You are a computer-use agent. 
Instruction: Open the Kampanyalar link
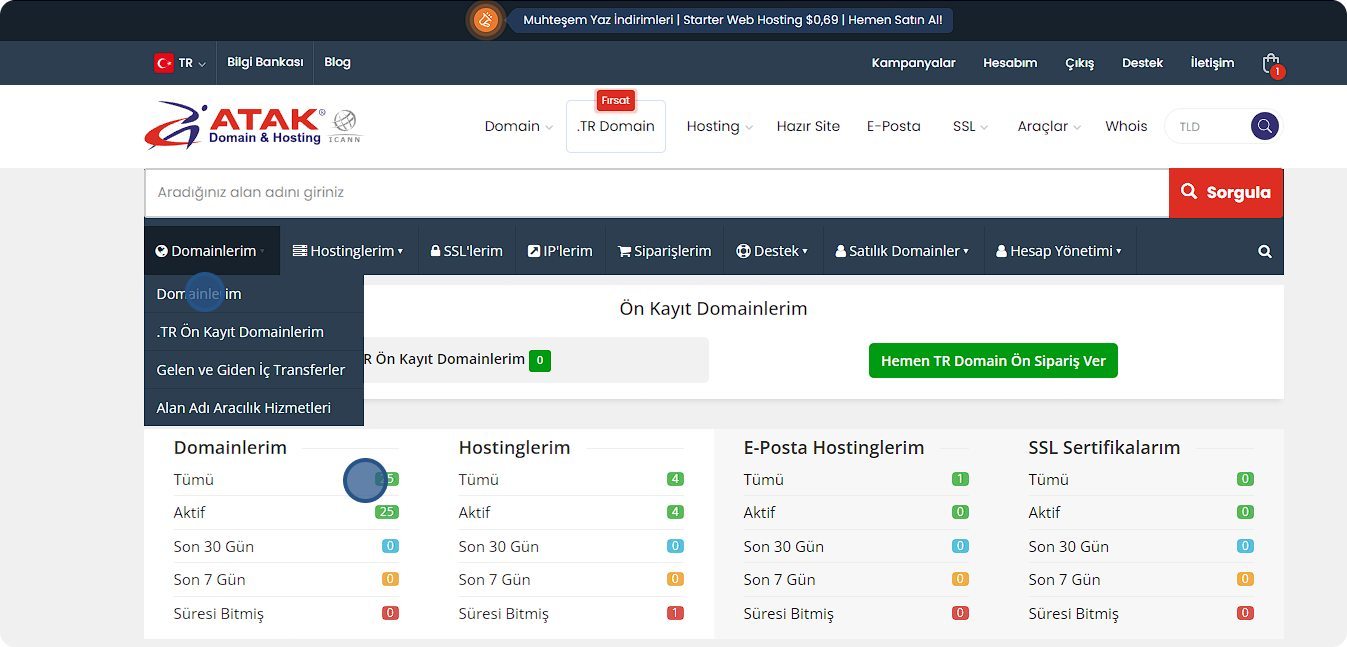[x=913, y=63]
